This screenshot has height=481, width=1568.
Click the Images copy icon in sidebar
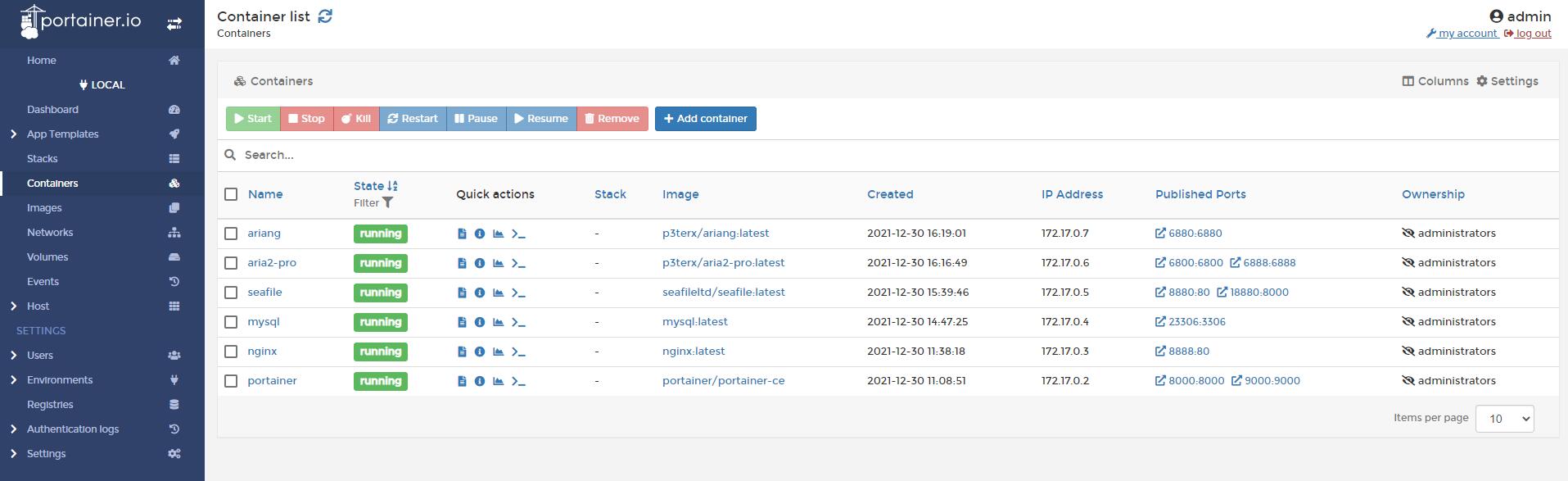tap(174, 207)
